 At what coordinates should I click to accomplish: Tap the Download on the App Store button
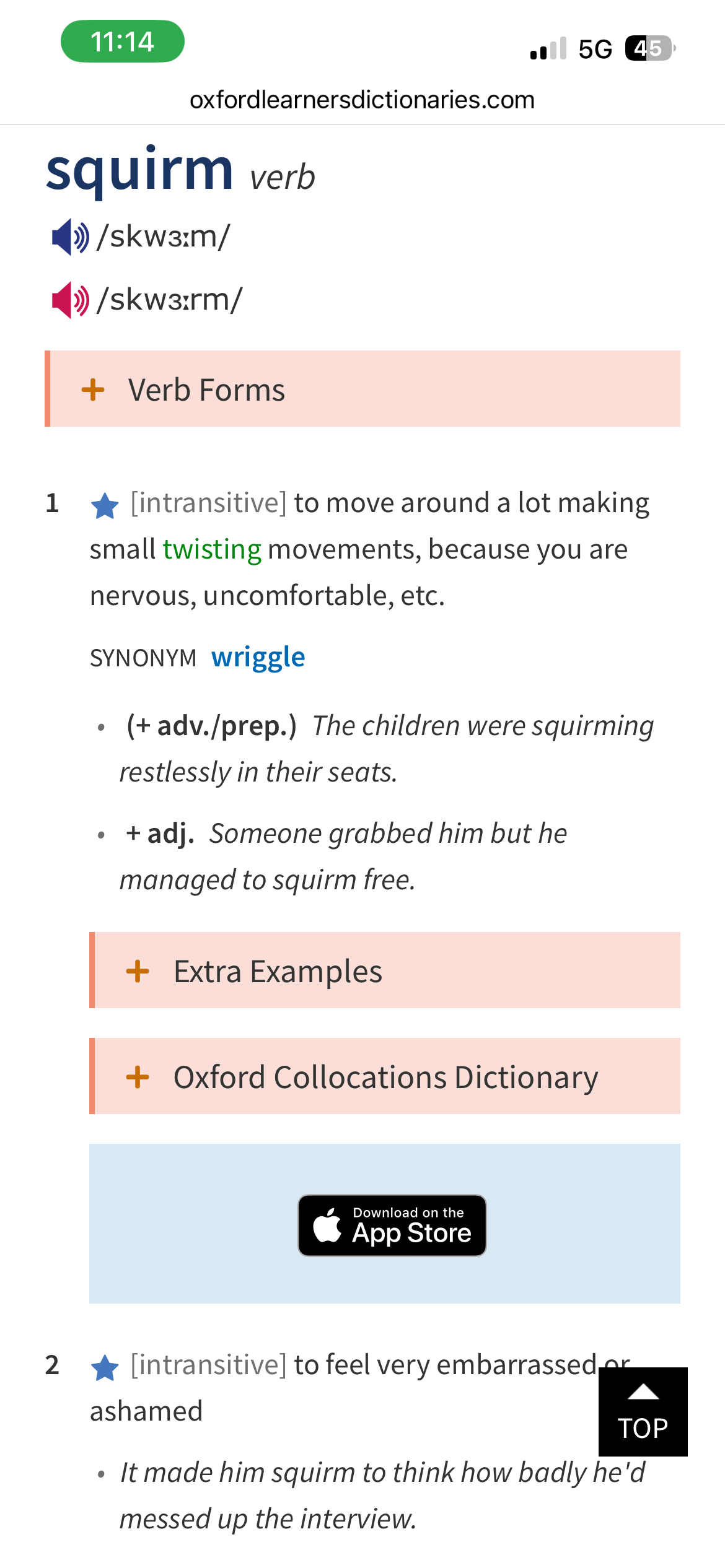tap(392, 1226)
